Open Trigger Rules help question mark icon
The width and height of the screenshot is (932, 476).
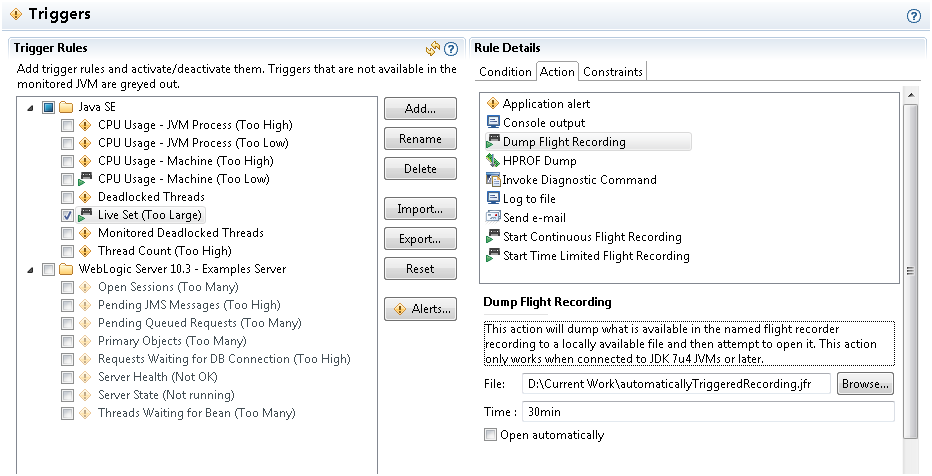point(450,48)
